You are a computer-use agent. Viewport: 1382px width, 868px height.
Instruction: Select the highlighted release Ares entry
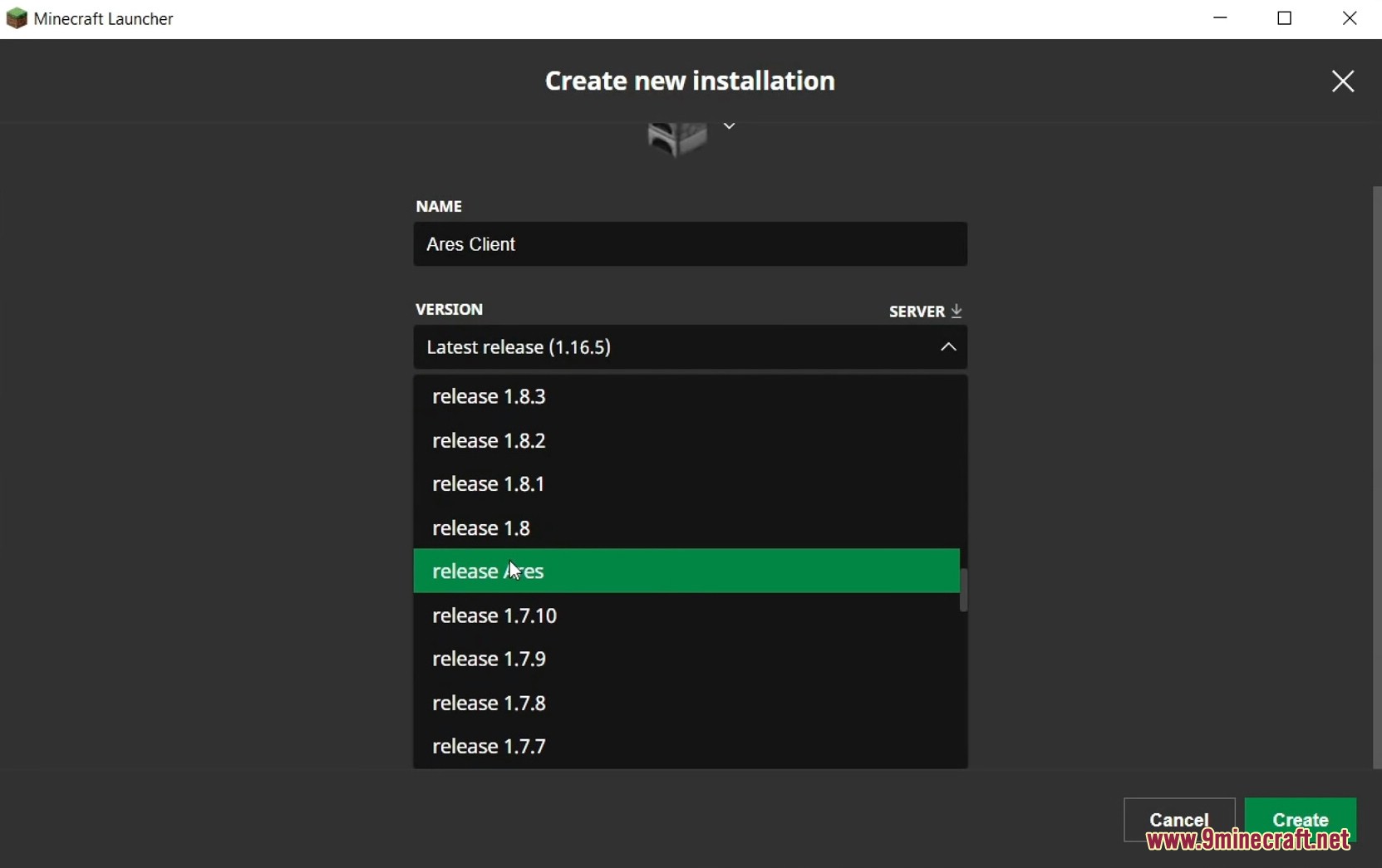pyautogui.click(x=686, y=571)
